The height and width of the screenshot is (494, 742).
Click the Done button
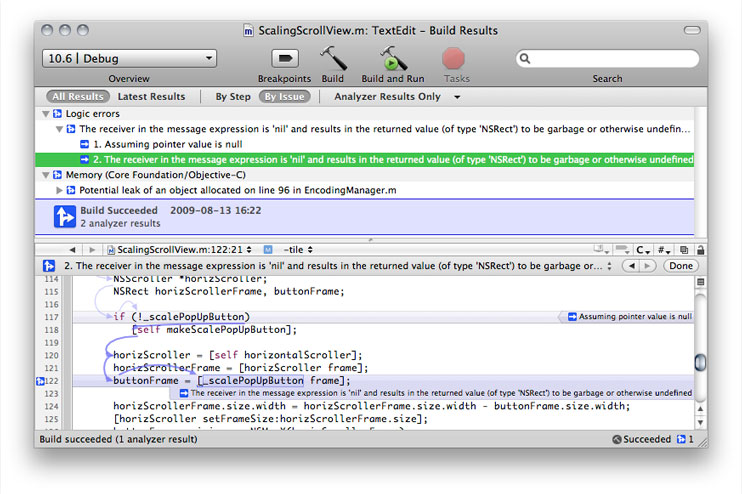pos(681,266)
